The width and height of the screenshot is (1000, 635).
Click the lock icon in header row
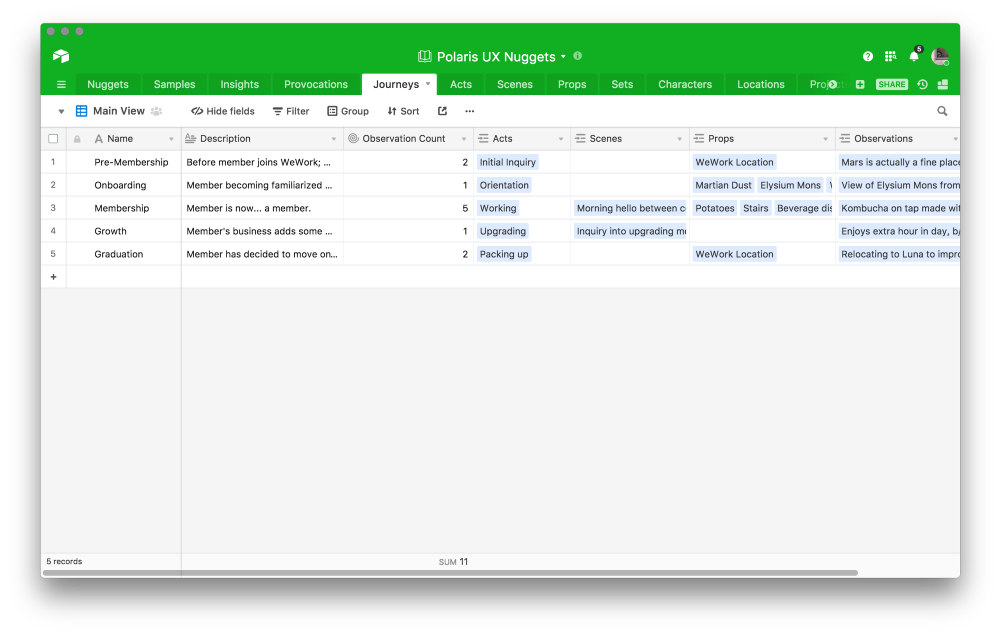(x=77, y=139)
